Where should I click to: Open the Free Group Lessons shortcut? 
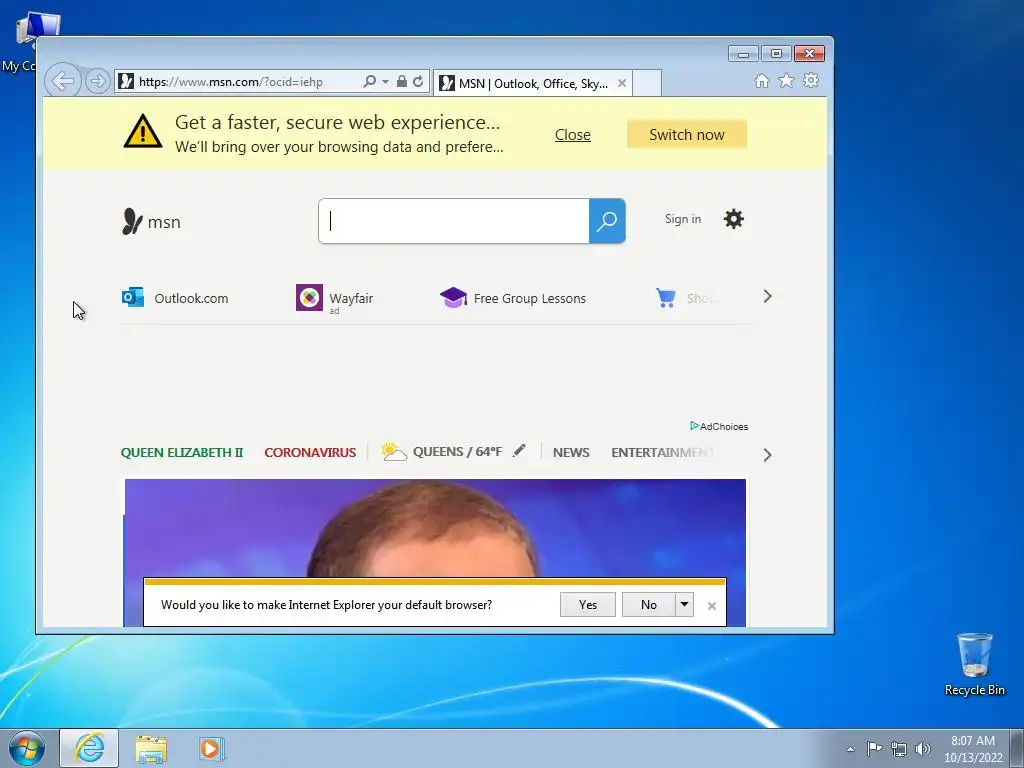(x=513, y=298)
